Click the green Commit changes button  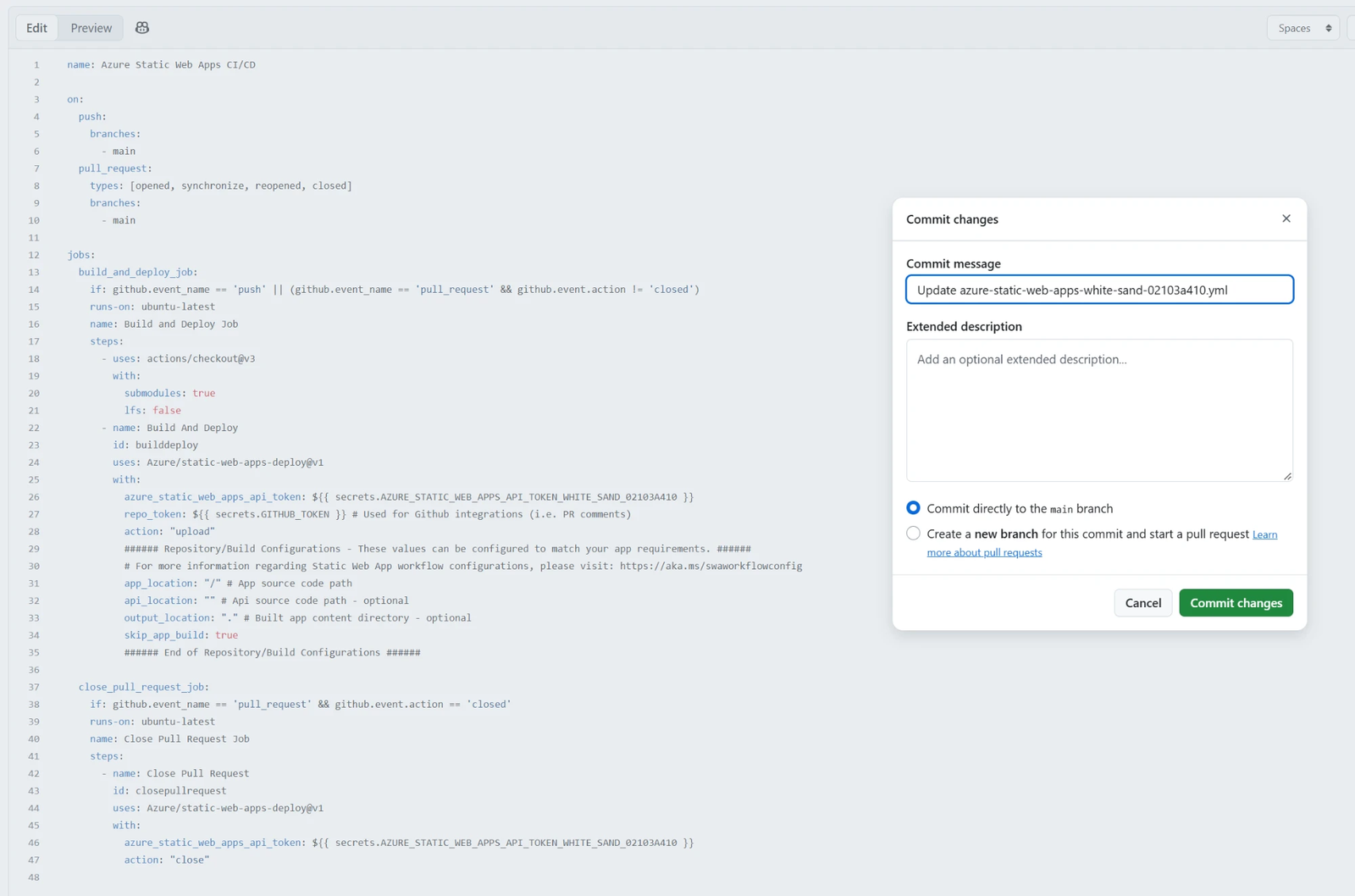click(1236, 603)
